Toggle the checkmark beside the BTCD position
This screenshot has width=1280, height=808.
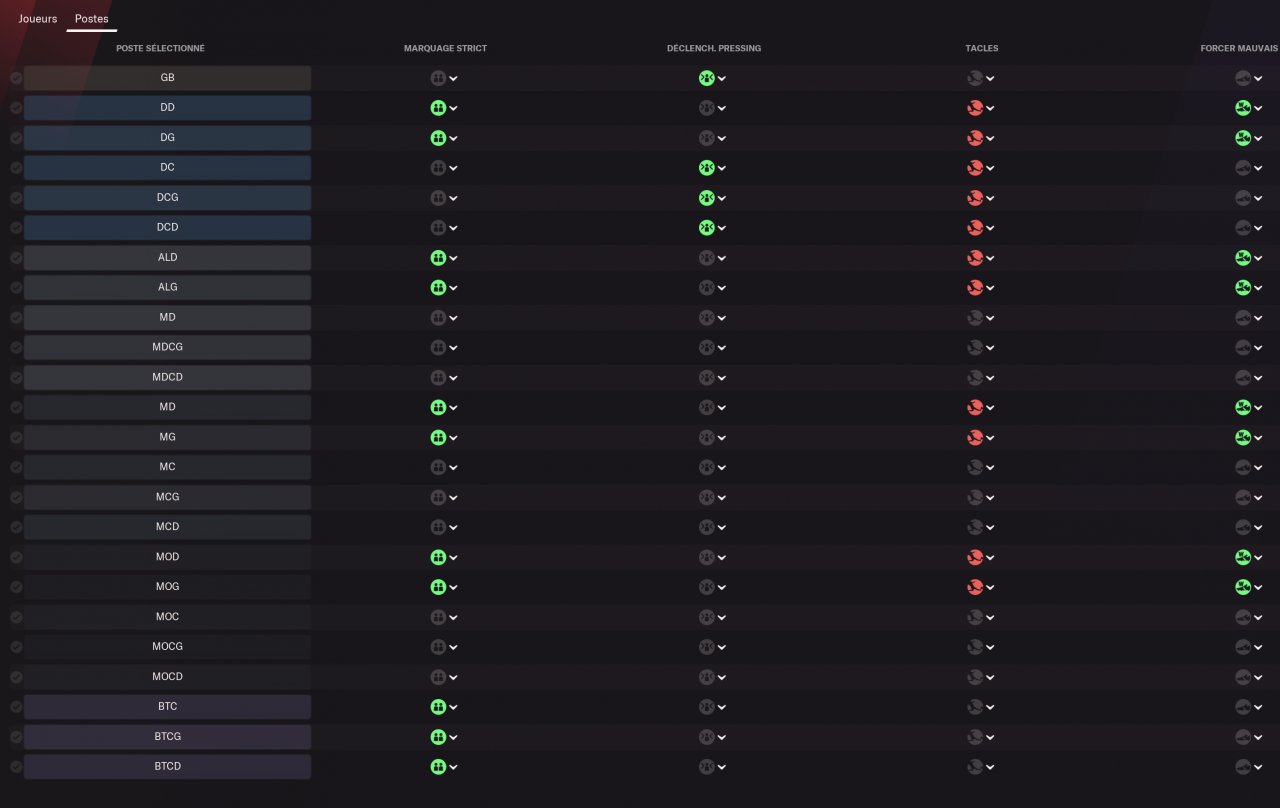pyautogui.click(x=16, y=767)
